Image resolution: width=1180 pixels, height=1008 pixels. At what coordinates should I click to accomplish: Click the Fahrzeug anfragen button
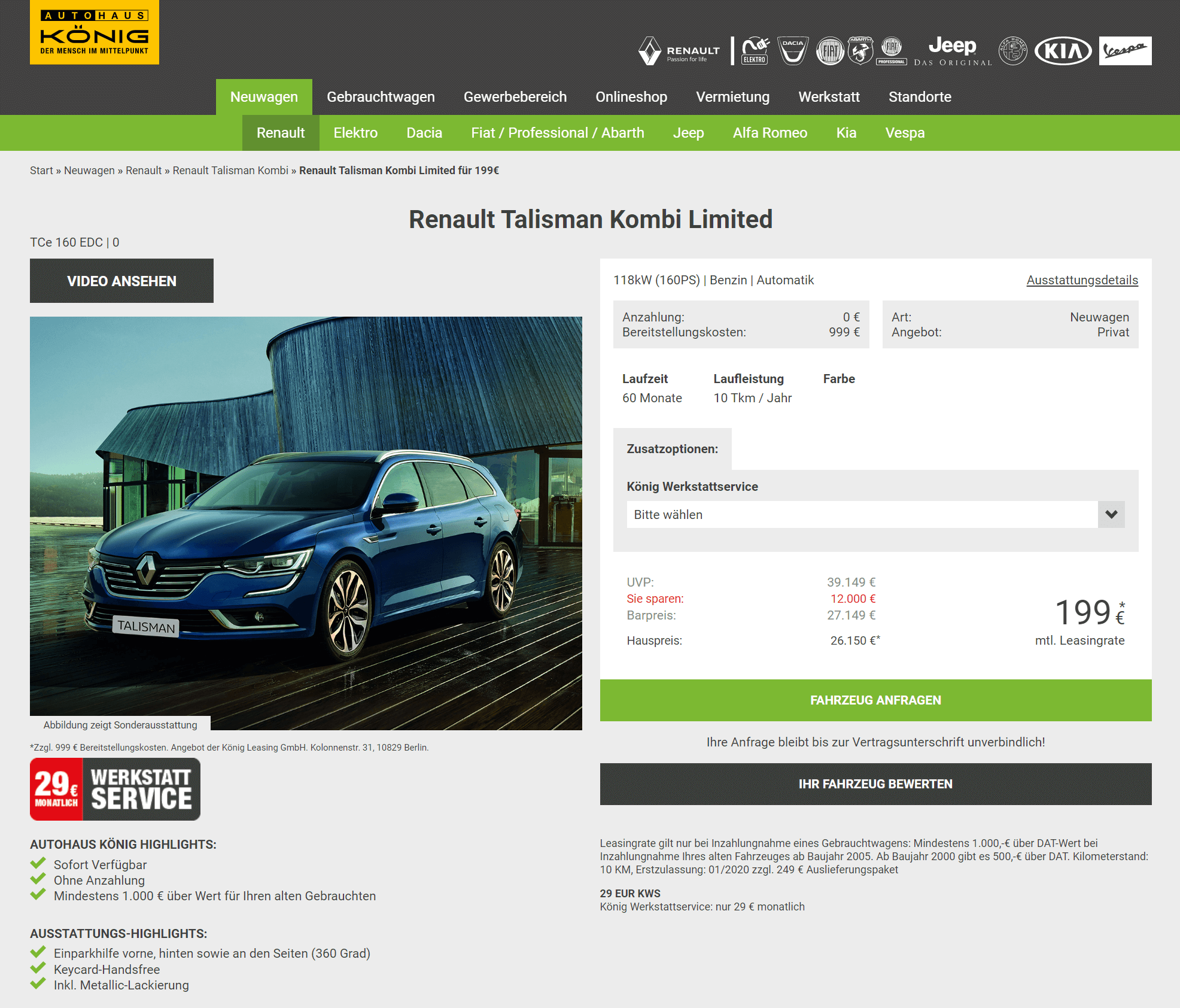click(875, 700)
